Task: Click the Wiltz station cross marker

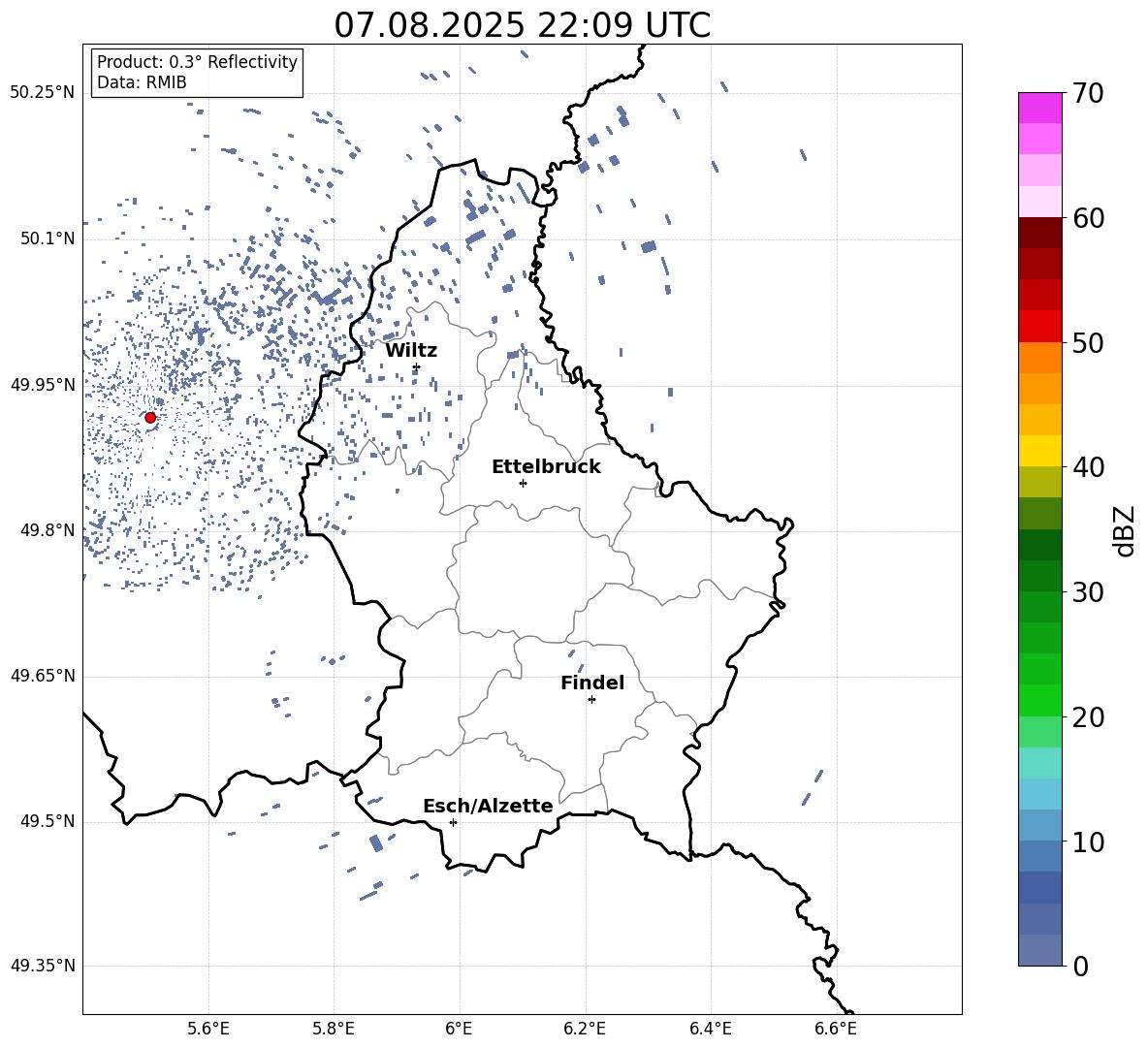Action: [x=416, y=367]
